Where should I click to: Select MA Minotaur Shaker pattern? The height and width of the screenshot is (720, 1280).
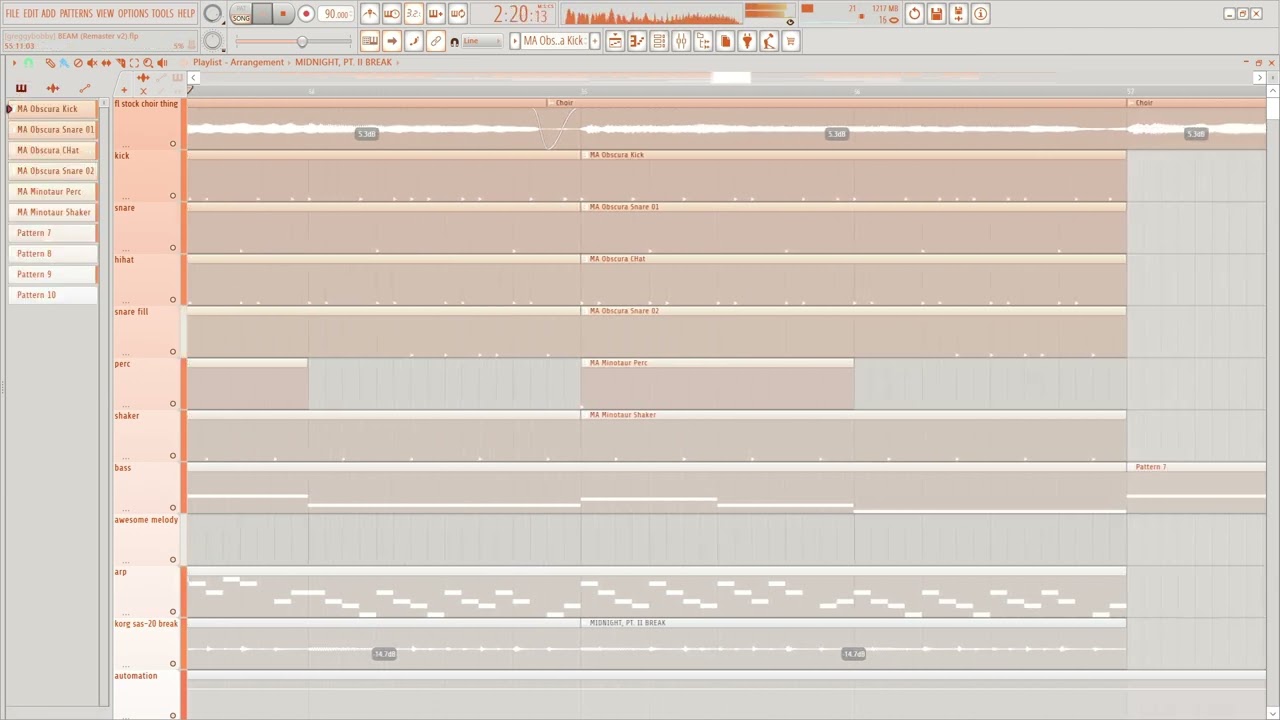click(x=53, y=212)
